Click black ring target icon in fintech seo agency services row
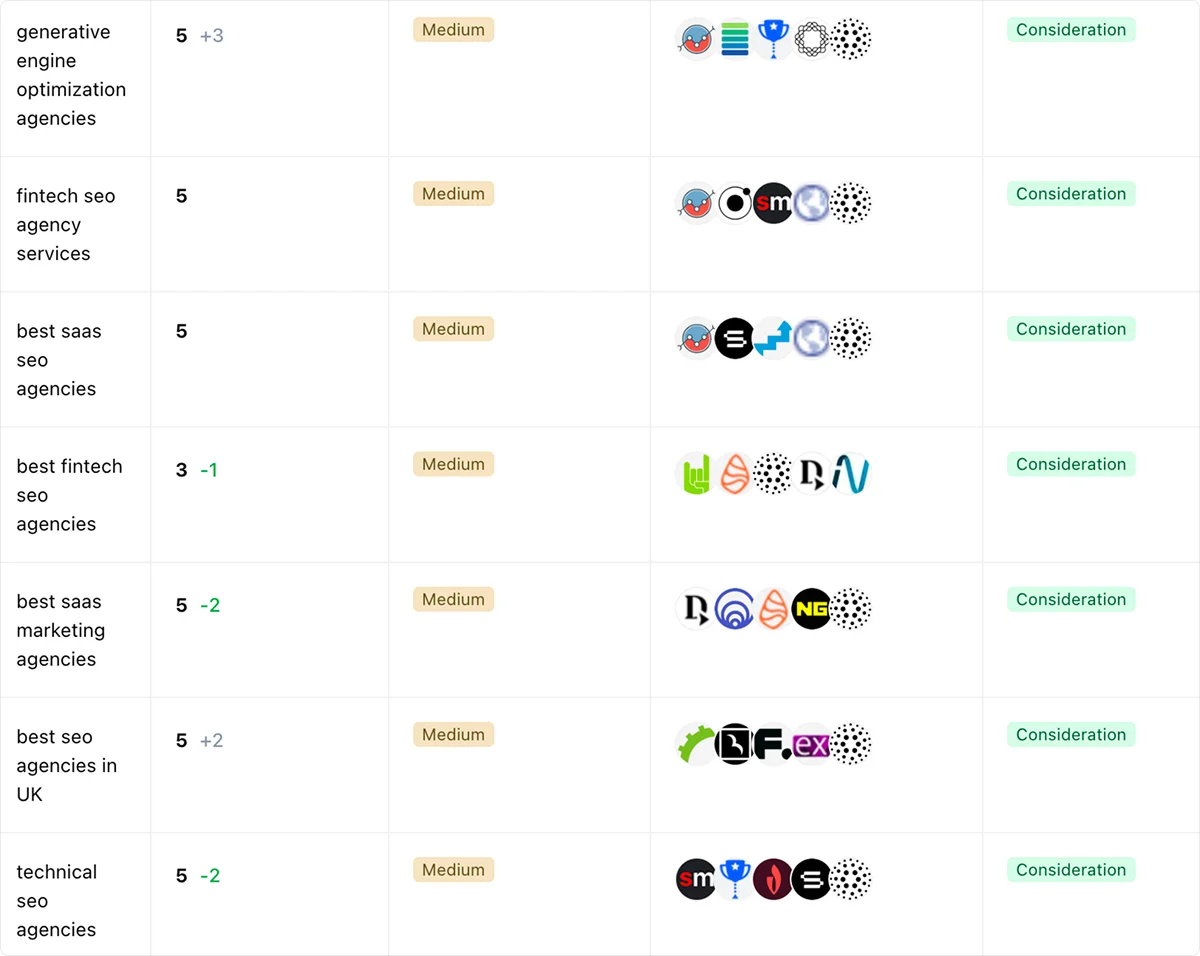 click(735, 204)
